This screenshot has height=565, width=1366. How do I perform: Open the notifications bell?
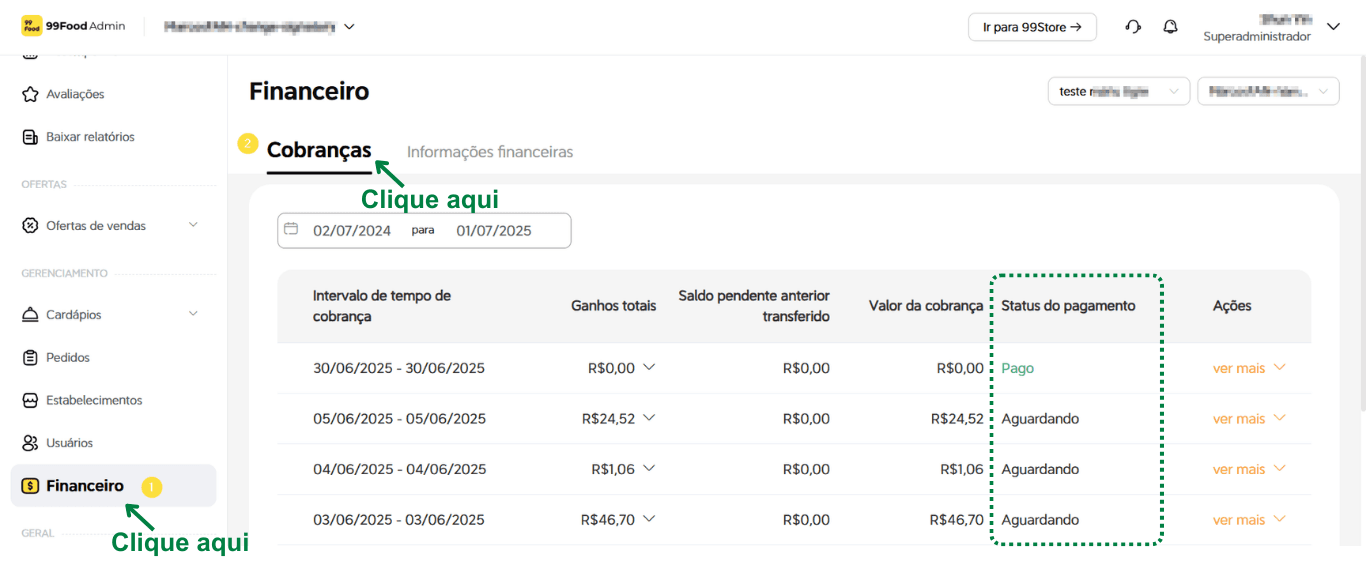click(1170, 27)
